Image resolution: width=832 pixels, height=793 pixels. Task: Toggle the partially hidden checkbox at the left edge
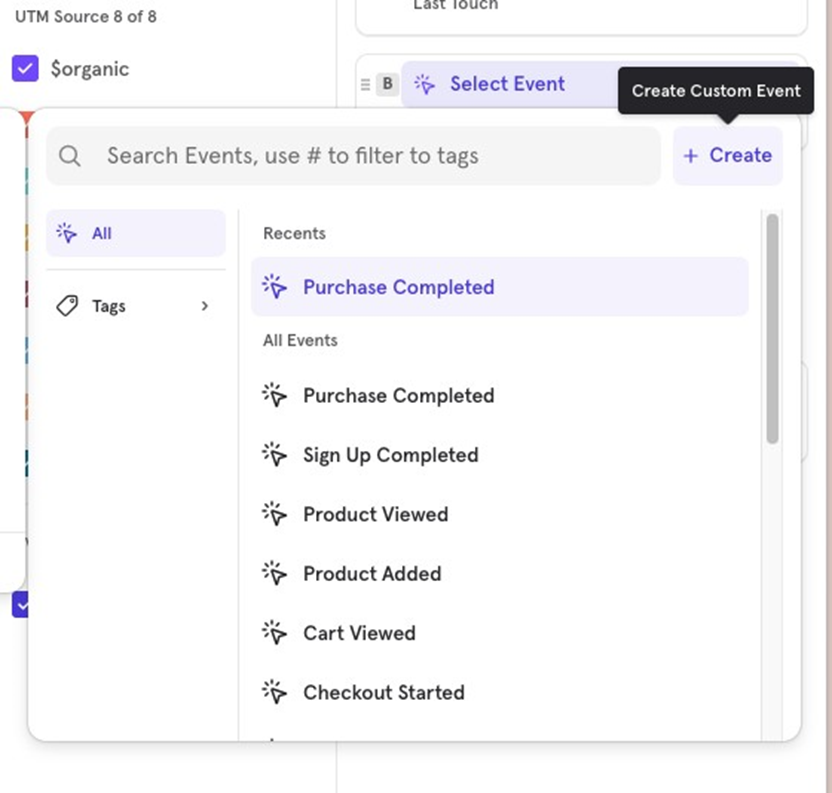coord(22,605)
